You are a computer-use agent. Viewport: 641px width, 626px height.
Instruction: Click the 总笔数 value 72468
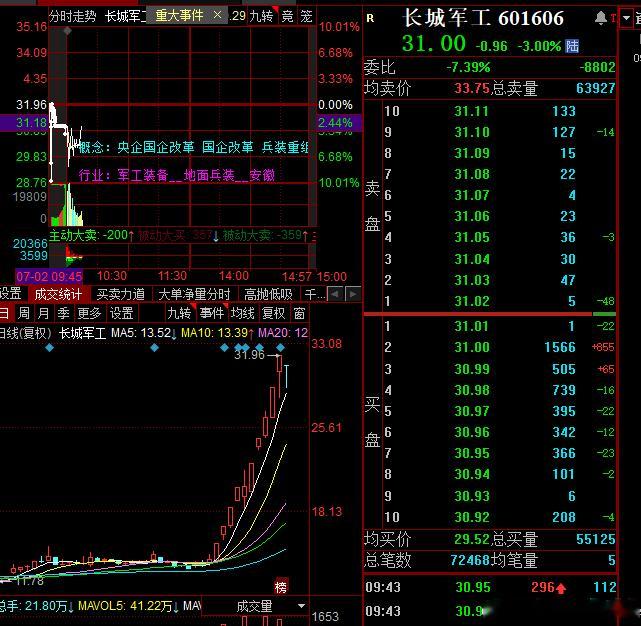[x=470, y=560]
